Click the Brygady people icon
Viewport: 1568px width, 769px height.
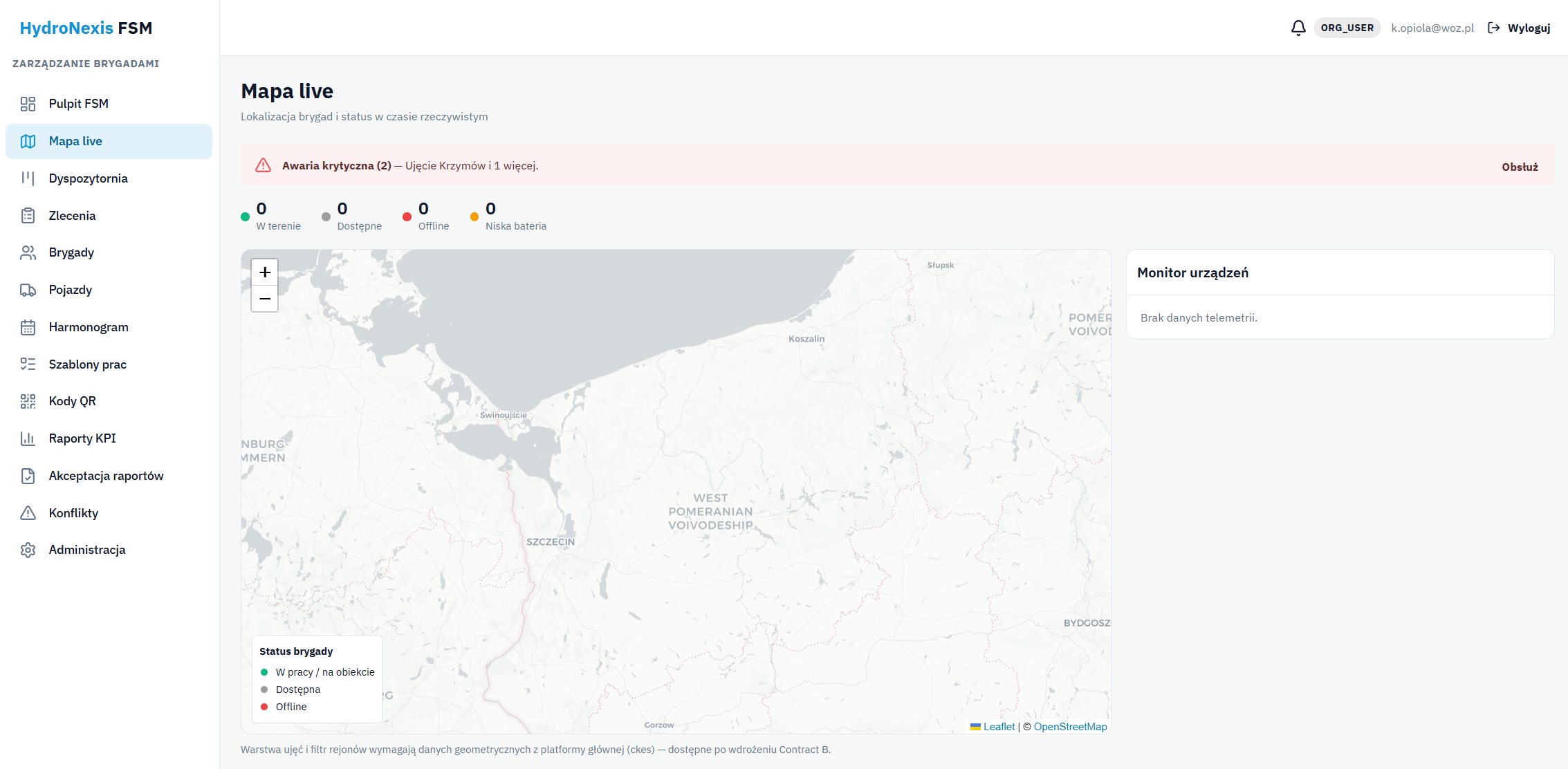pyautogui.click(x=28, y=252)
